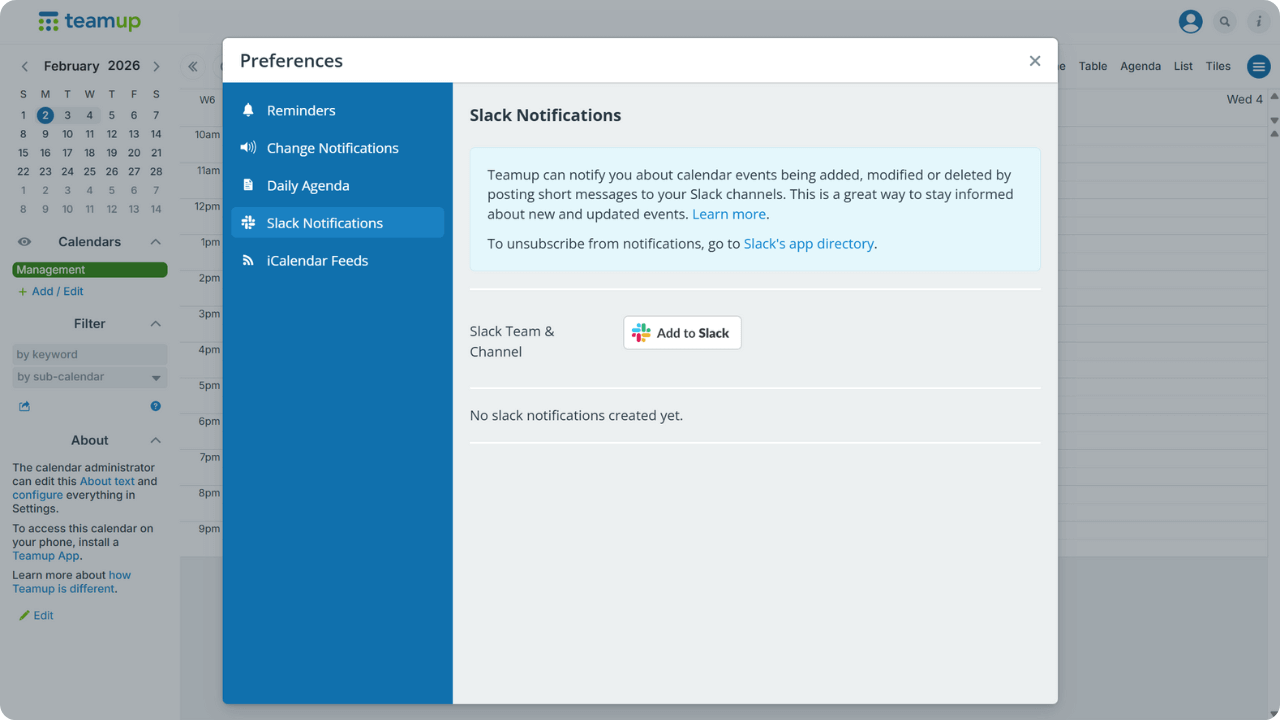This screenshot has height=720, width=1280.
Task: Click the info icon in header
Action: point(1258,21)
